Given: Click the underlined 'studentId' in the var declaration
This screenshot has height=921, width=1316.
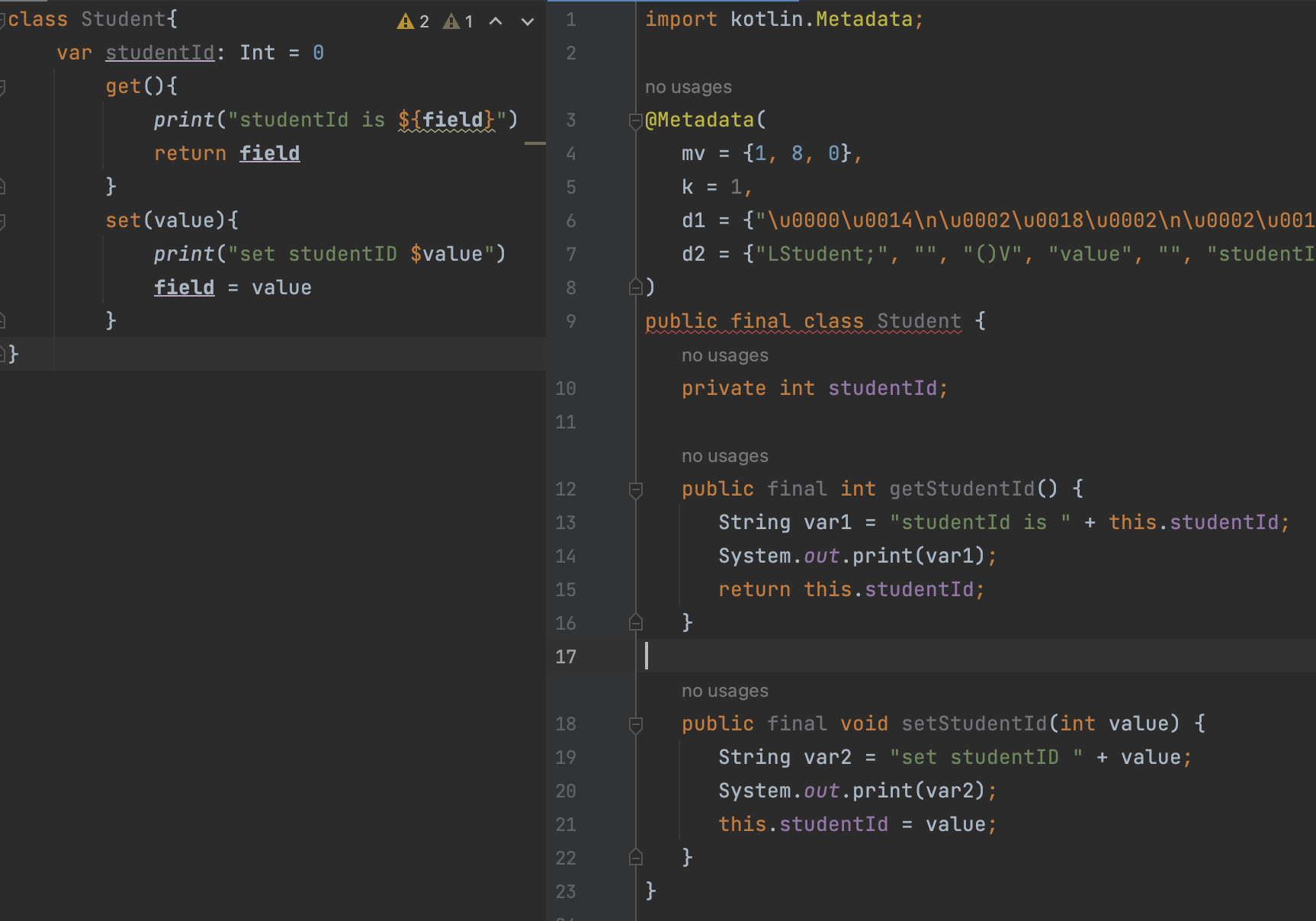Looking at the screenshot, I should point(160,53).
